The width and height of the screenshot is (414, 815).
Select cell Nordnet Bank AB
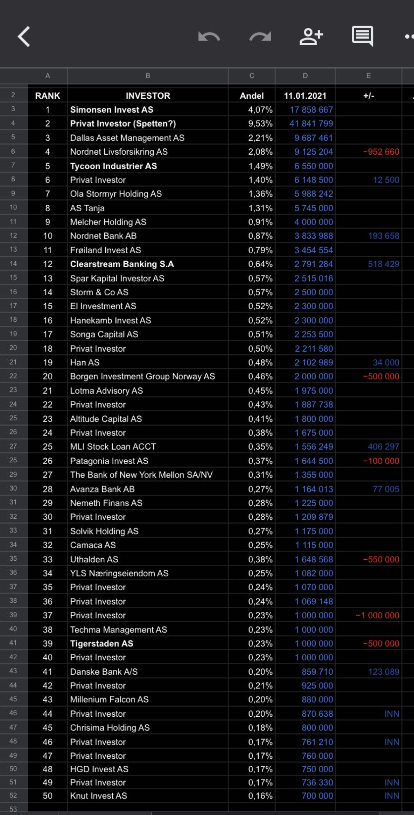148,236
